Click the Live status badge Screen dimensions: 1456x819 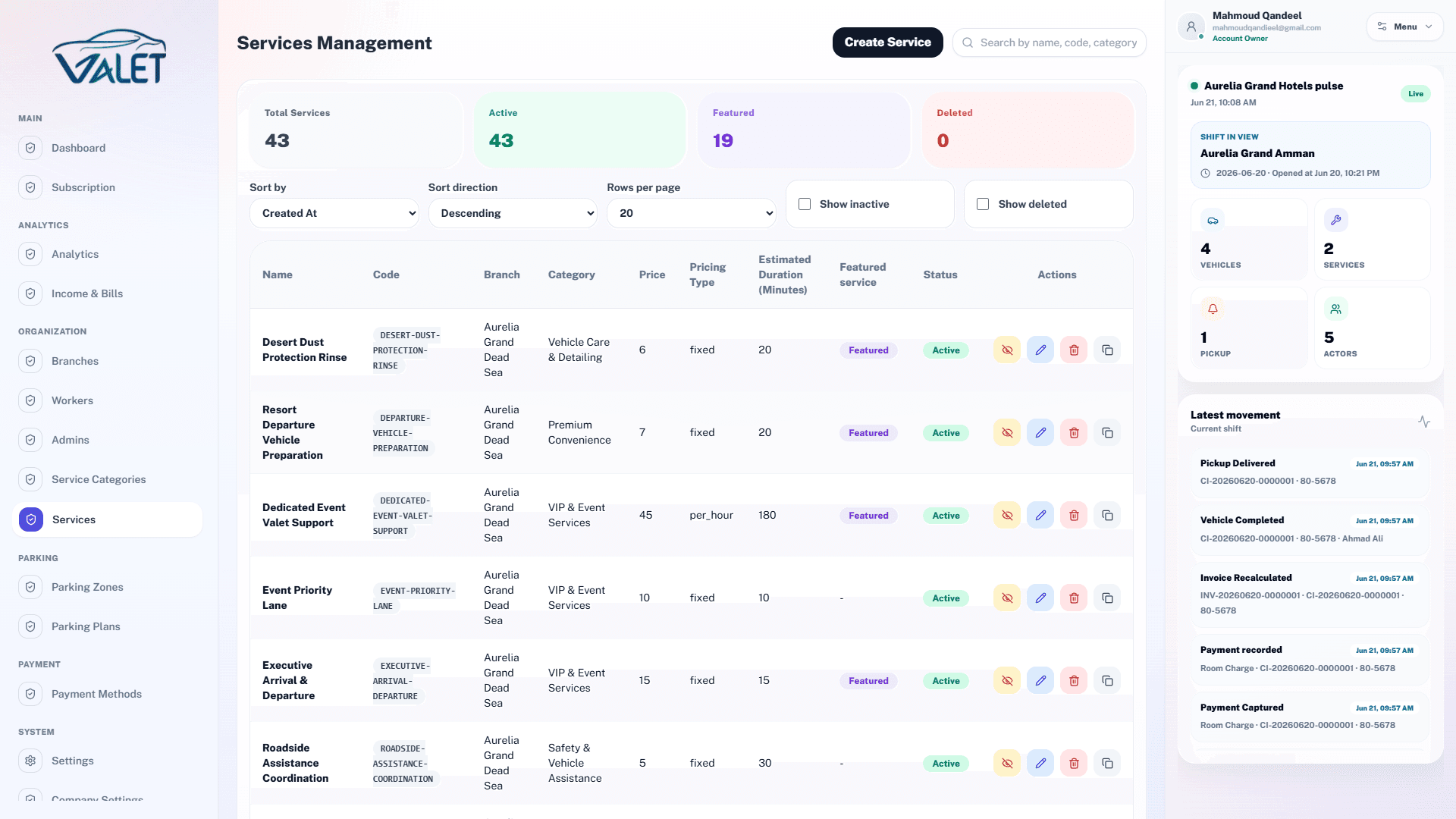click(1416, 93)
